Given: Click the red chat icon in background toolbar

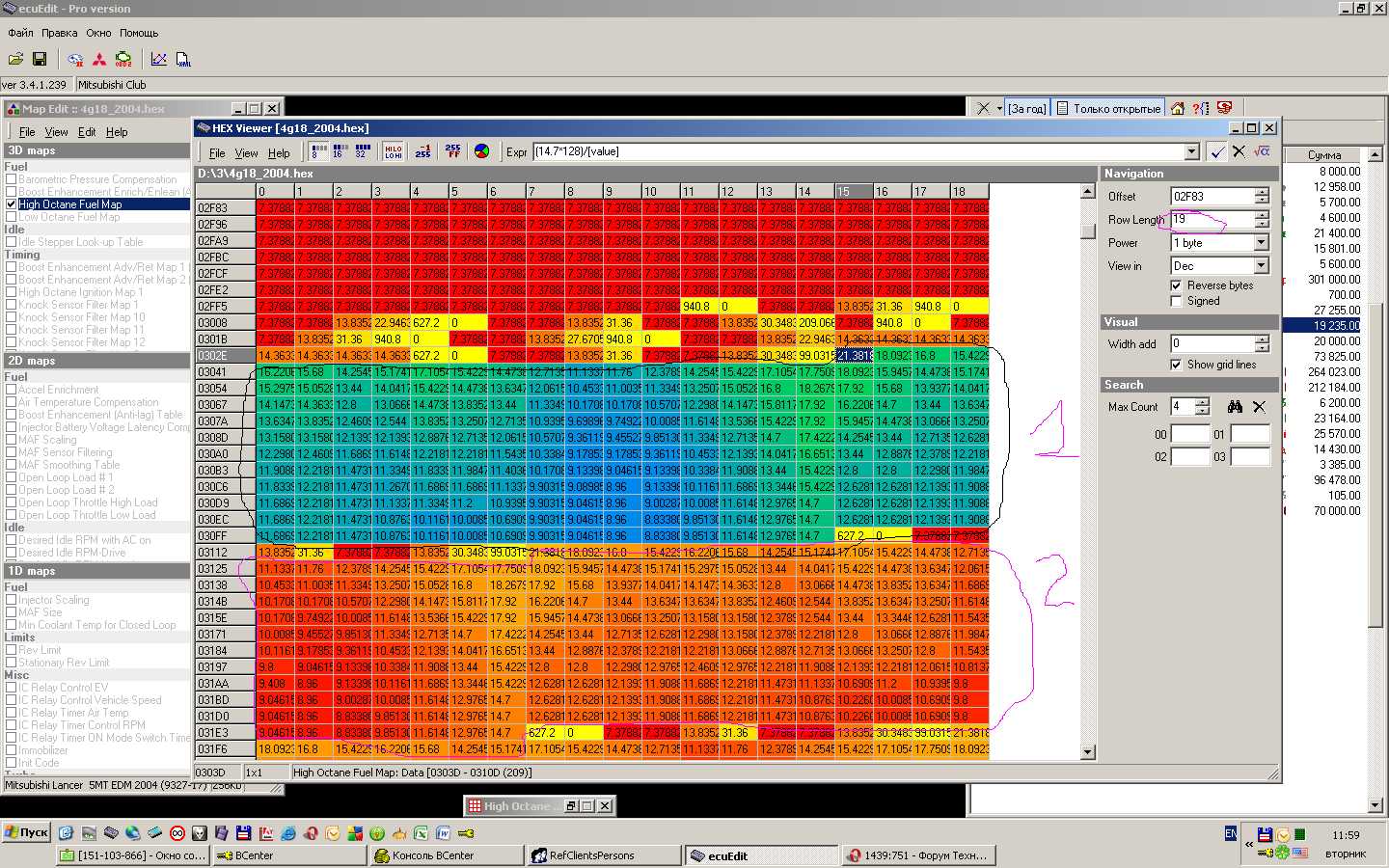Looking at the screenshot, I should pos(1225,108).
